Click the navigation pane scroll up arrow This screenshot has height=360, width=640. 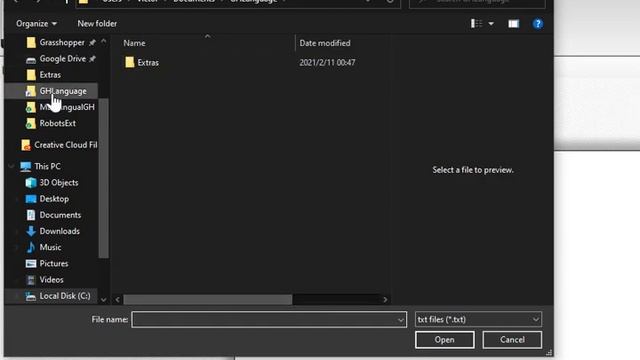point(104,42)
